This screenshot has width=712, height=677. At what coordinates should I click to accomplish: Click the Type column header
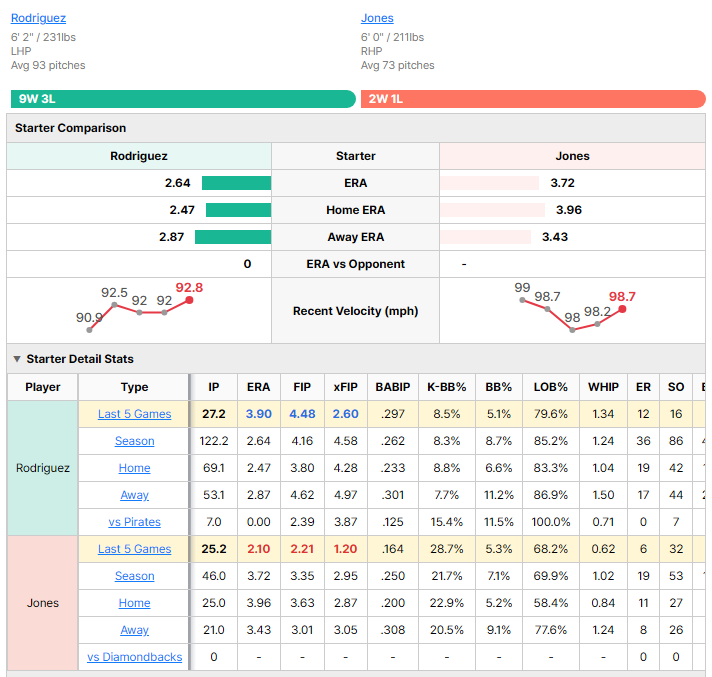(x=134, y=387)
